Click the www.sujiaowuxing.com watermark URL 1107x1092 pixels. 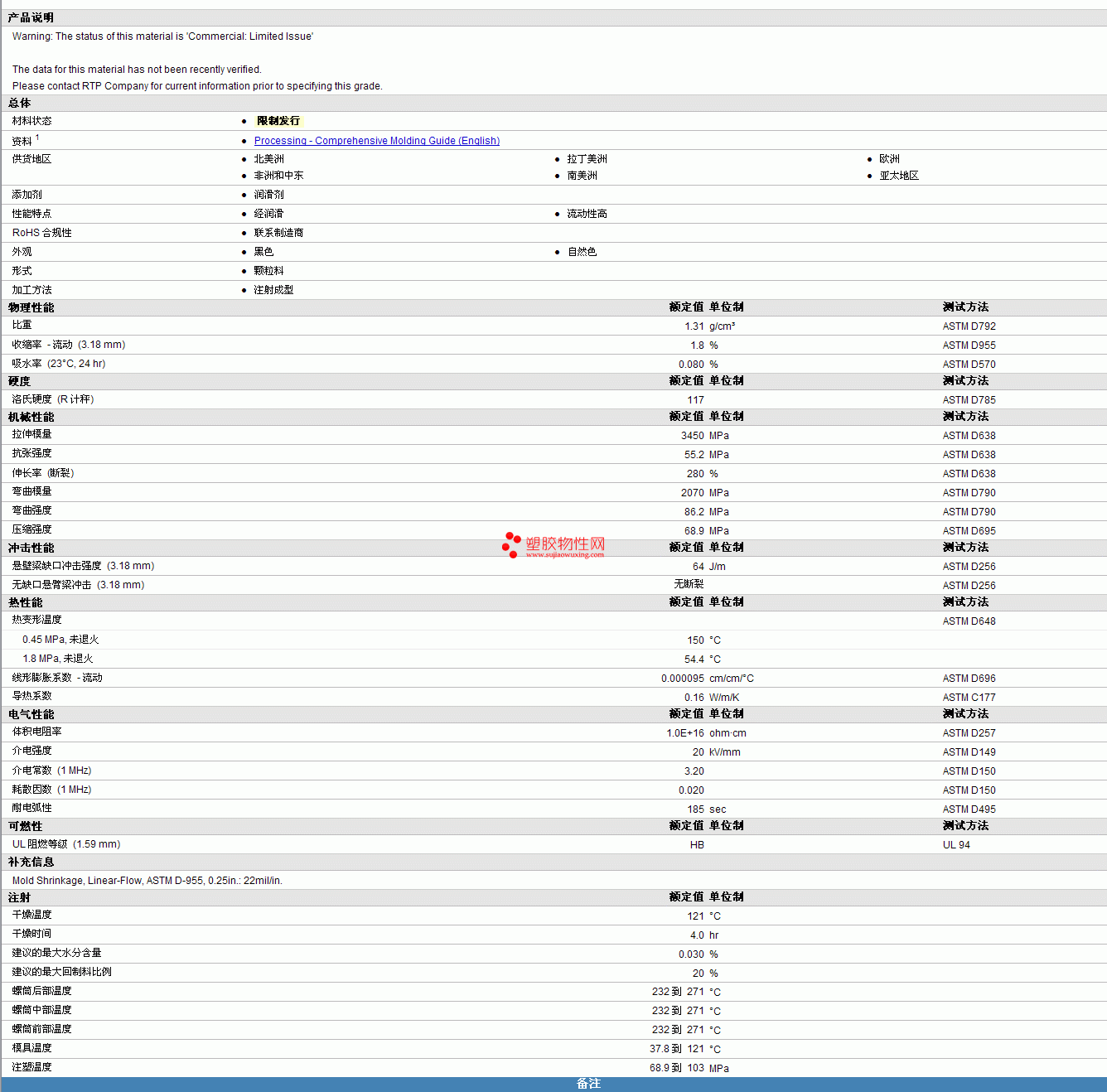tap(564, 555)
